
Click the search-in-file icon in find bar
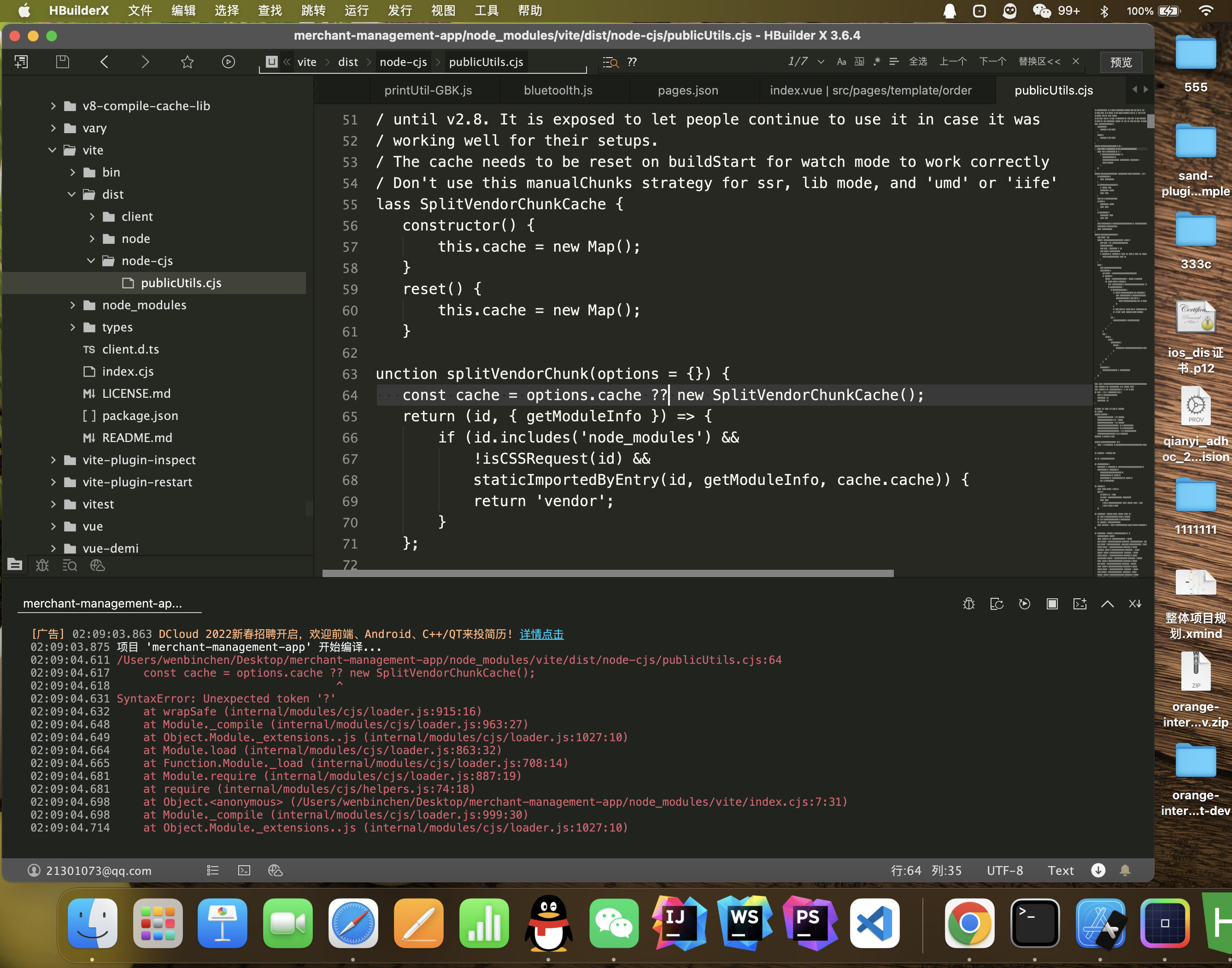[610, 62]
